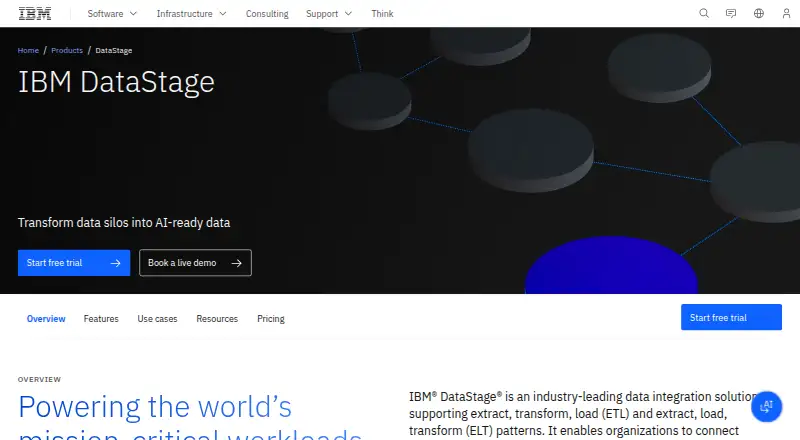Go to Home breadcrumb link

28,51
